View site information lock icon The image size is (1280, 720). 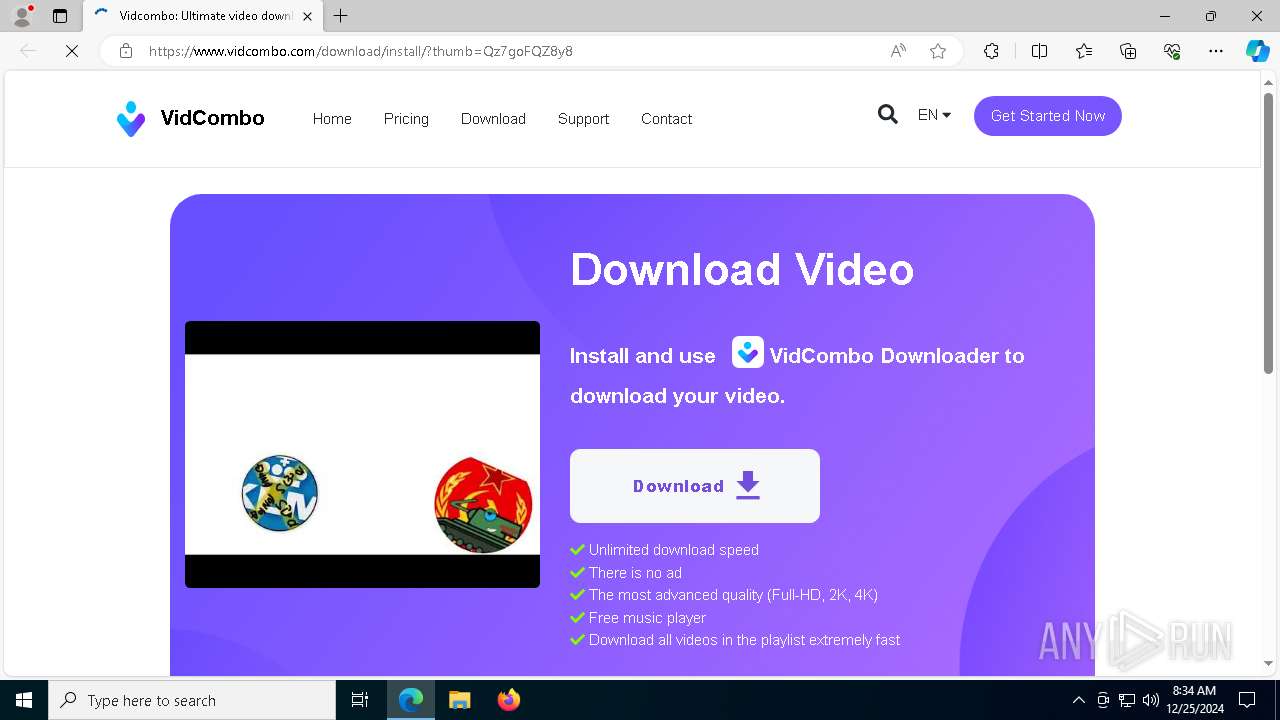[126, 51]
